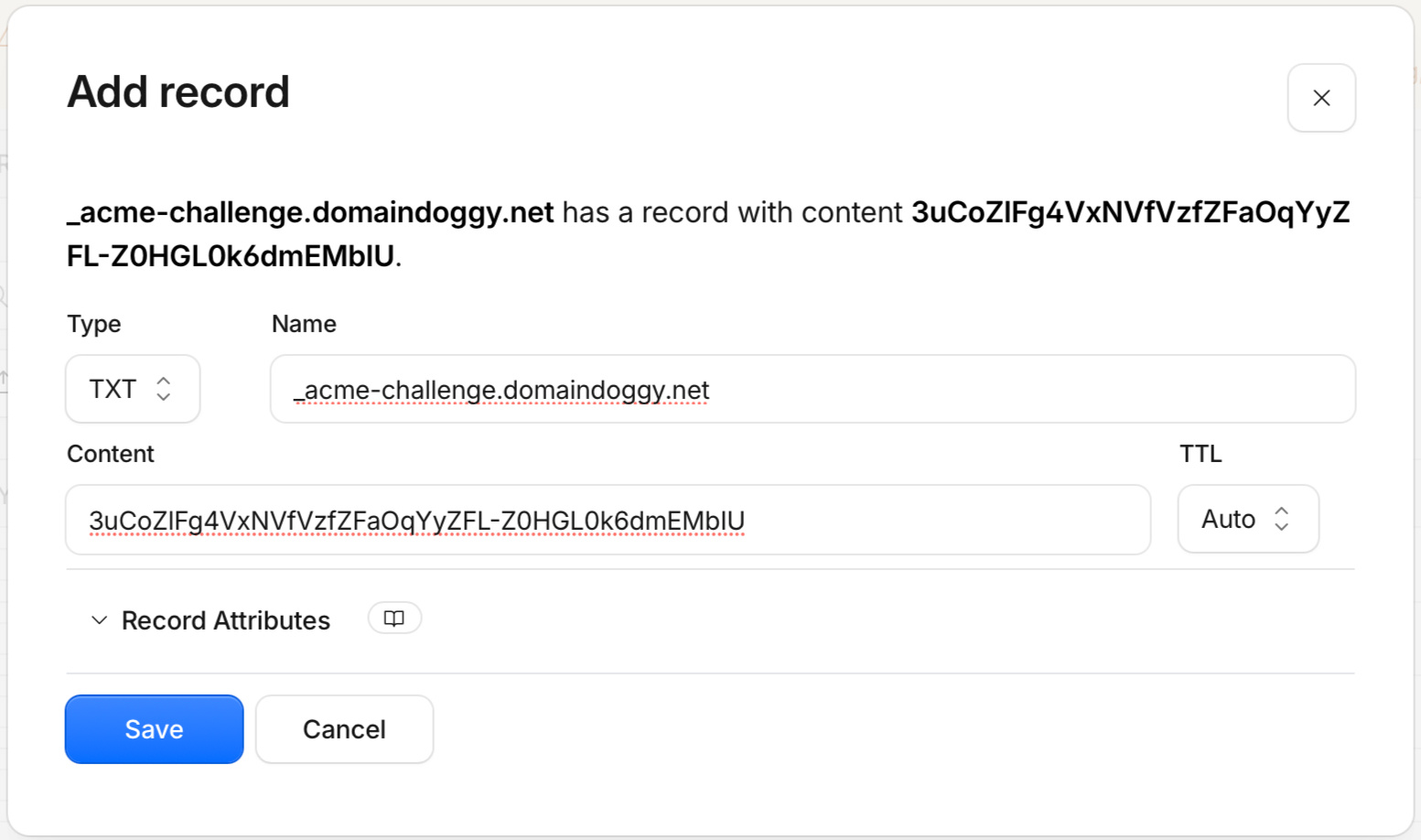Click the Record Attributes section label
The height and width of the screenshot is (840, 1421).
pyautogui.click(x=226, y=620)
